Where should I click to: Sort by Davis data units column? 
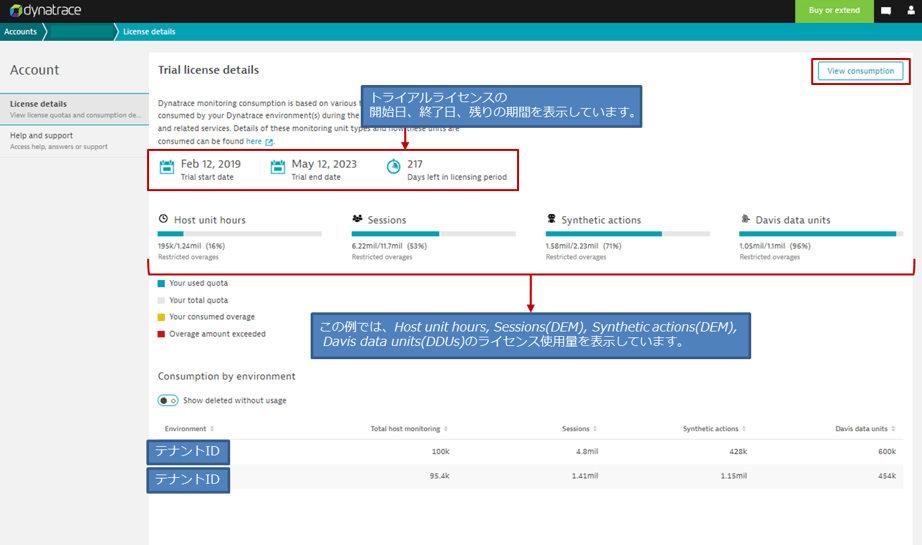(865, 429)
